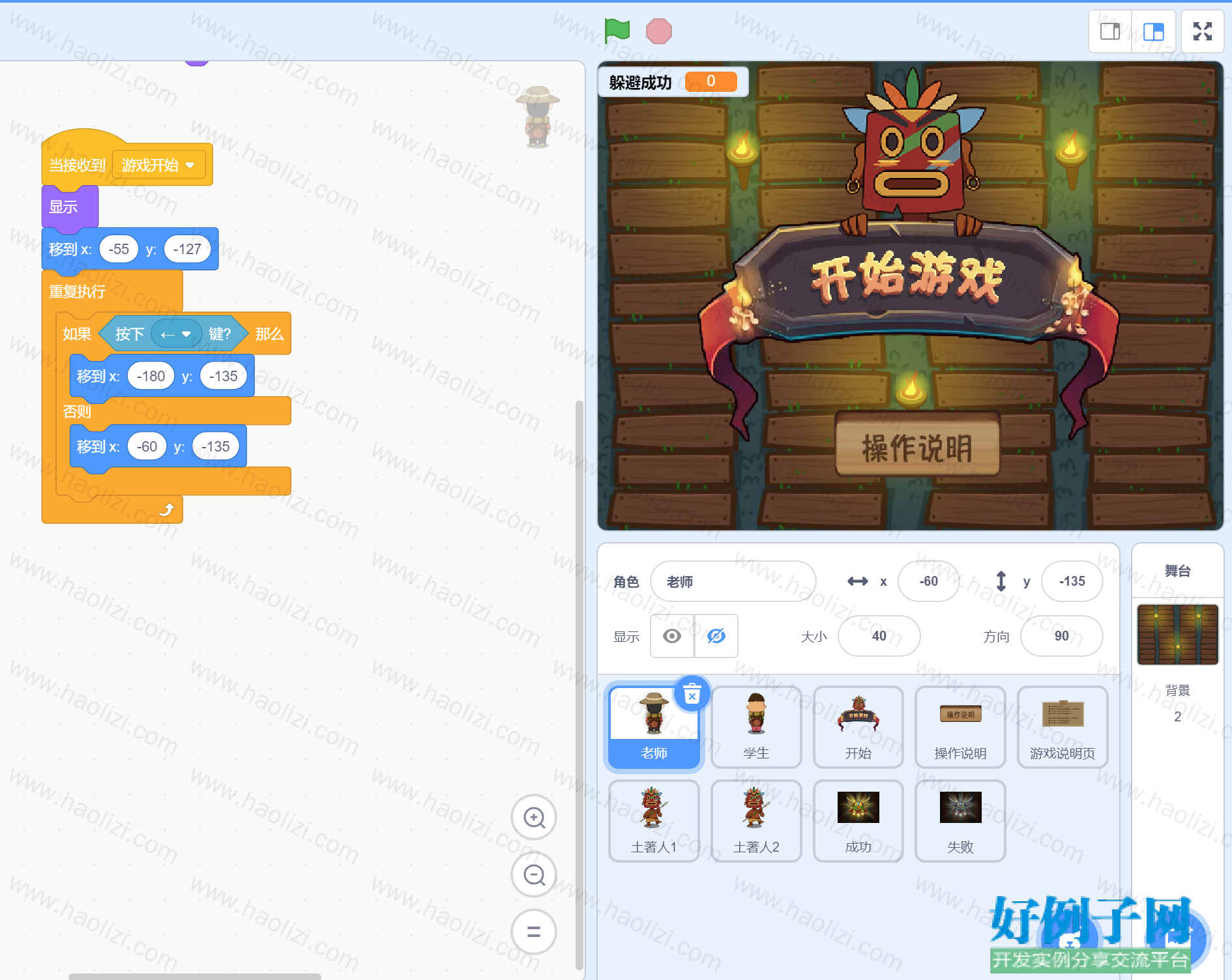1232x980 pixels.
Task: Switch to large stage layout
Action: (x=1154, y=31)
